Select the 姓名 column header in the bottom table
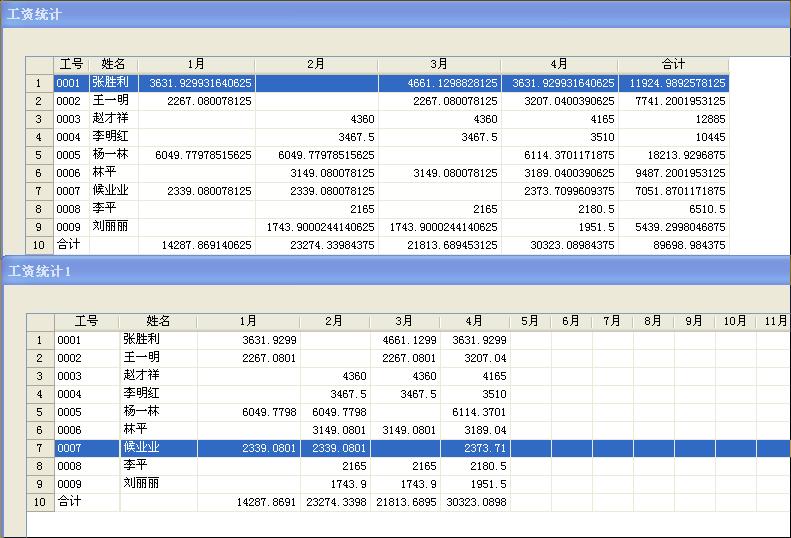This screenshot has height=538, width=791. coord(158,321)
